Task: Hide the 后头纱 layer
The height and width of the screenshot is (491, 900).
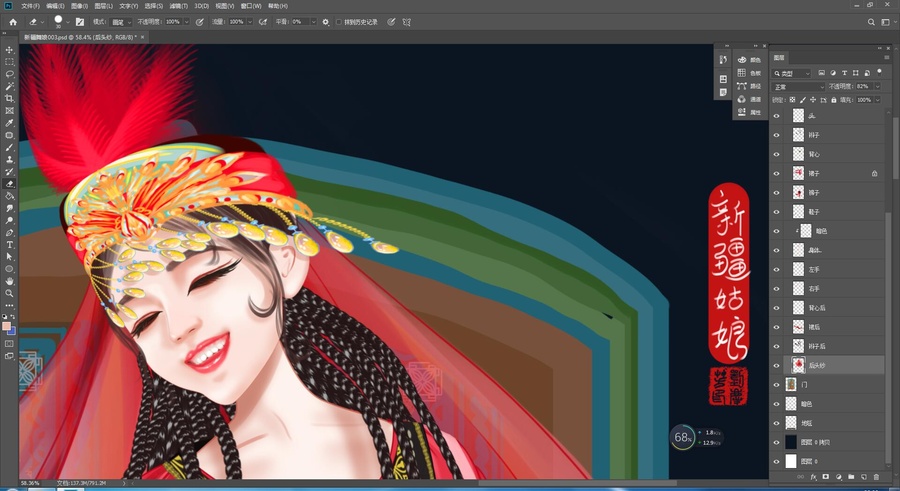Action: 777,365
